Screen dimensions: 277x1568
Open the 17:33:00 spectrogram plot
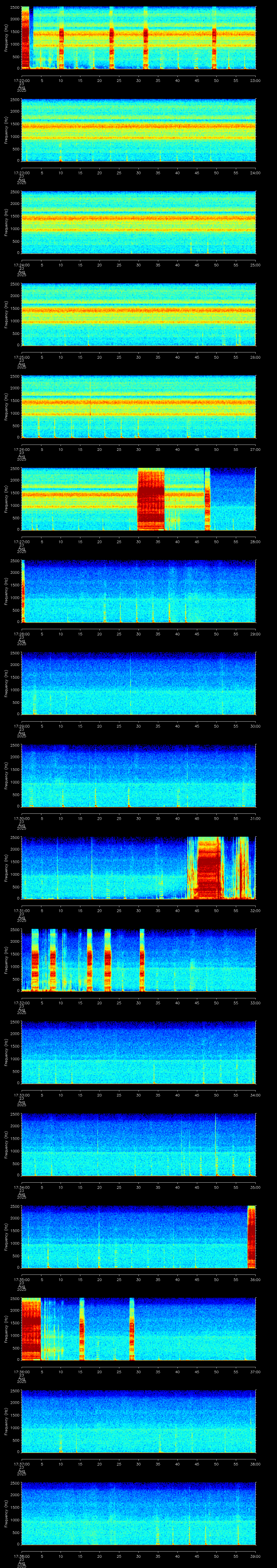pos(138,1052)
